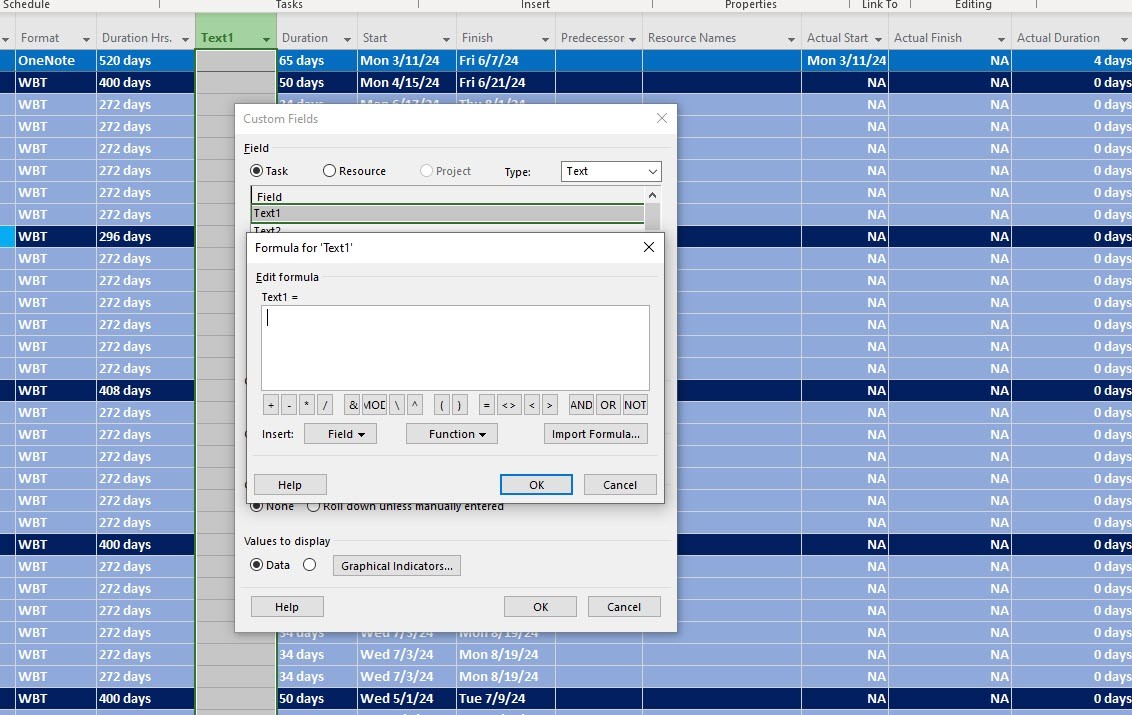
Task: Open the Graphical Indicators settings
Action: (396, 564)
